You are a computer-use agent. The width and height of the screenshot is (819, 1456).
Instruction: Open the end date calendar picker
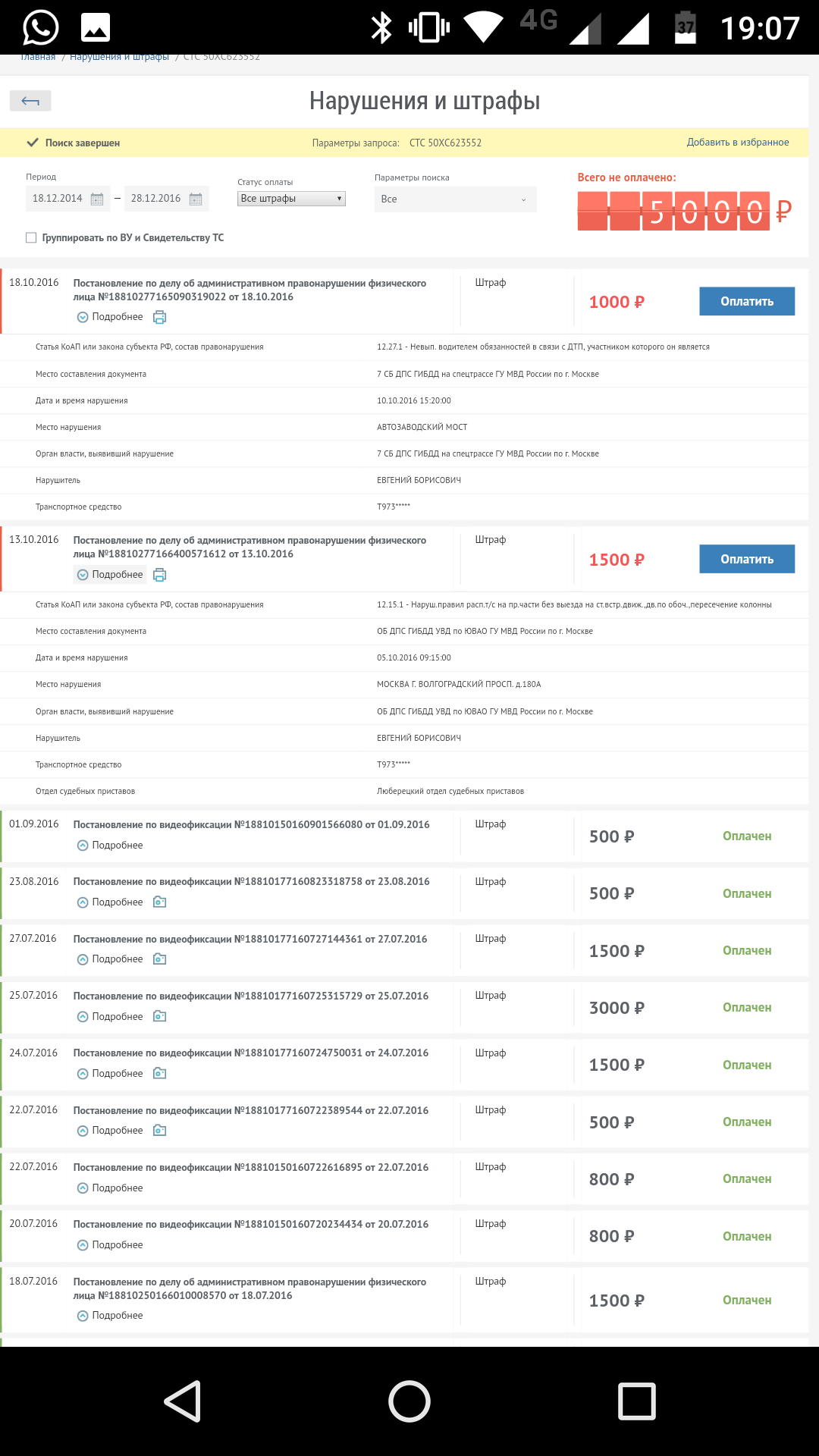pyautogui.click(x=196, y=199)
